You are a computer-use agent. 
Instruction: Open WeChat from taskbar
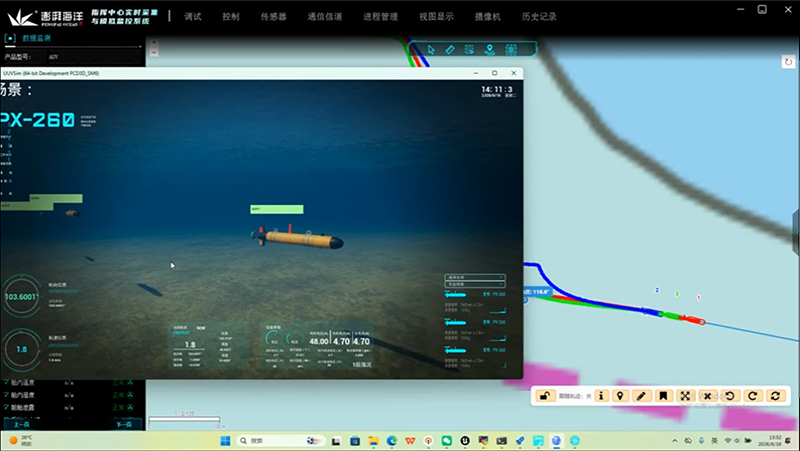(x=447, y=441)
